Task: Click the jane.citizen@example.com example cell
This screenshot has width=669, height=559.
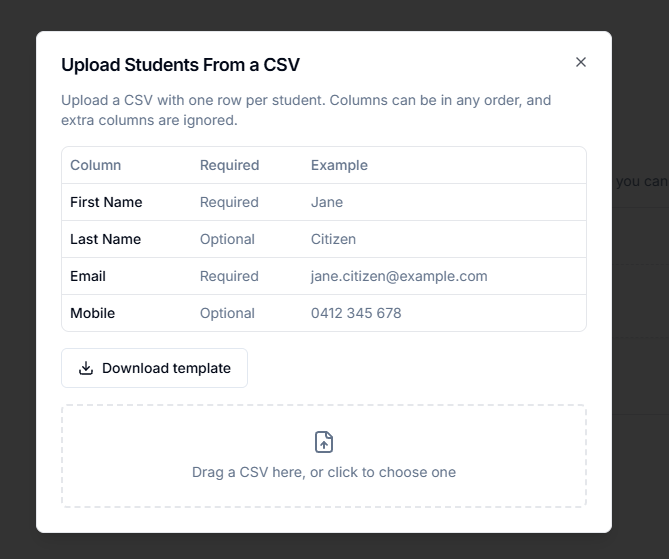Action: pos(399,276)
